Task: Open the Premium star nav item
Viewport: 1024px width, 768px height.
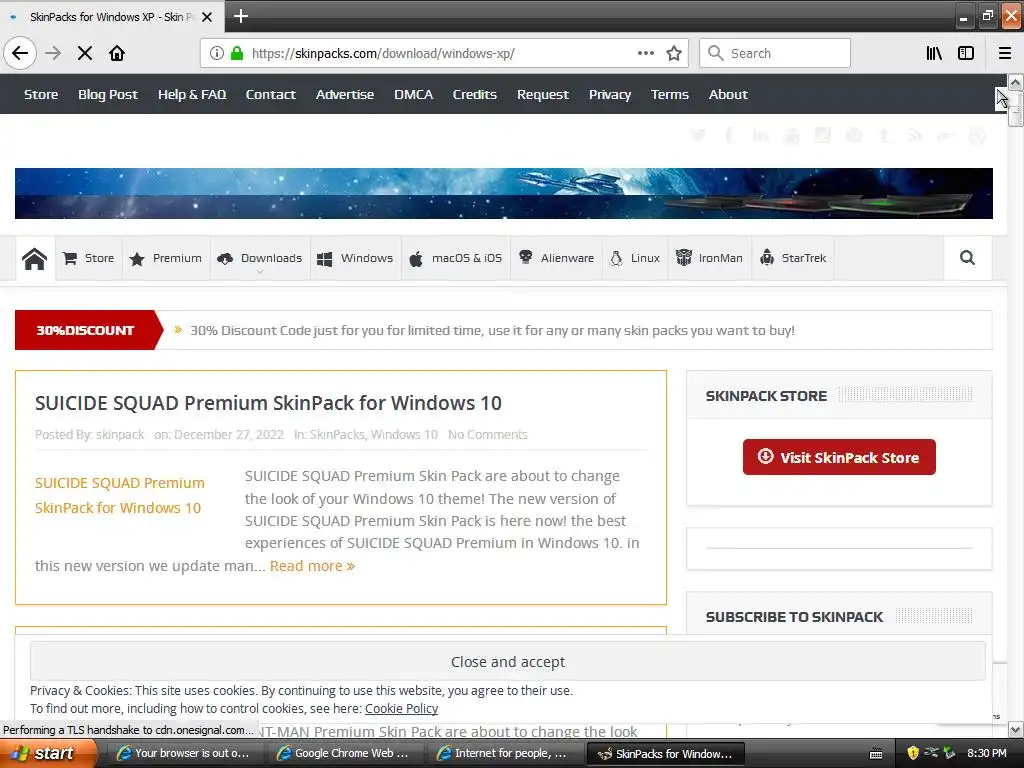Action: point(166,259)
